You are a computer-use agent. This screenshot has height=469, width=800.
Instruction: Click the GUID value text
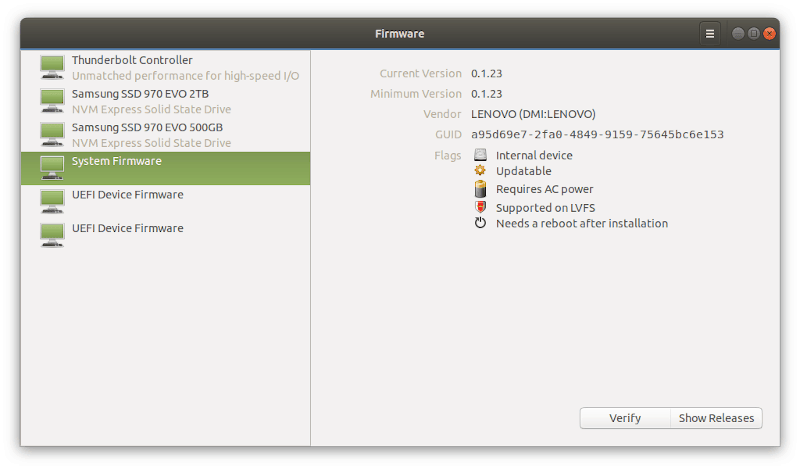(597, 134)
